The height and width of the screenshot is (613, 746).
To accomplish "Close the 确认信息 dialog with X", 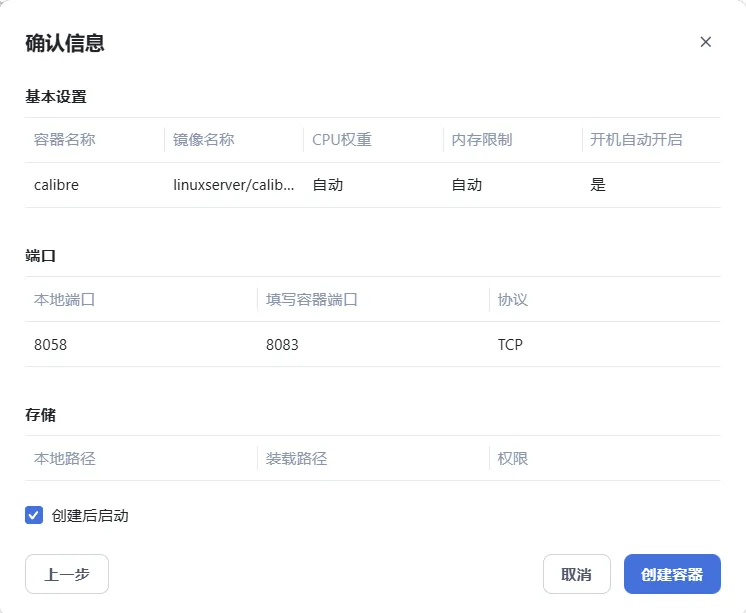I will [x=706, y=42].
